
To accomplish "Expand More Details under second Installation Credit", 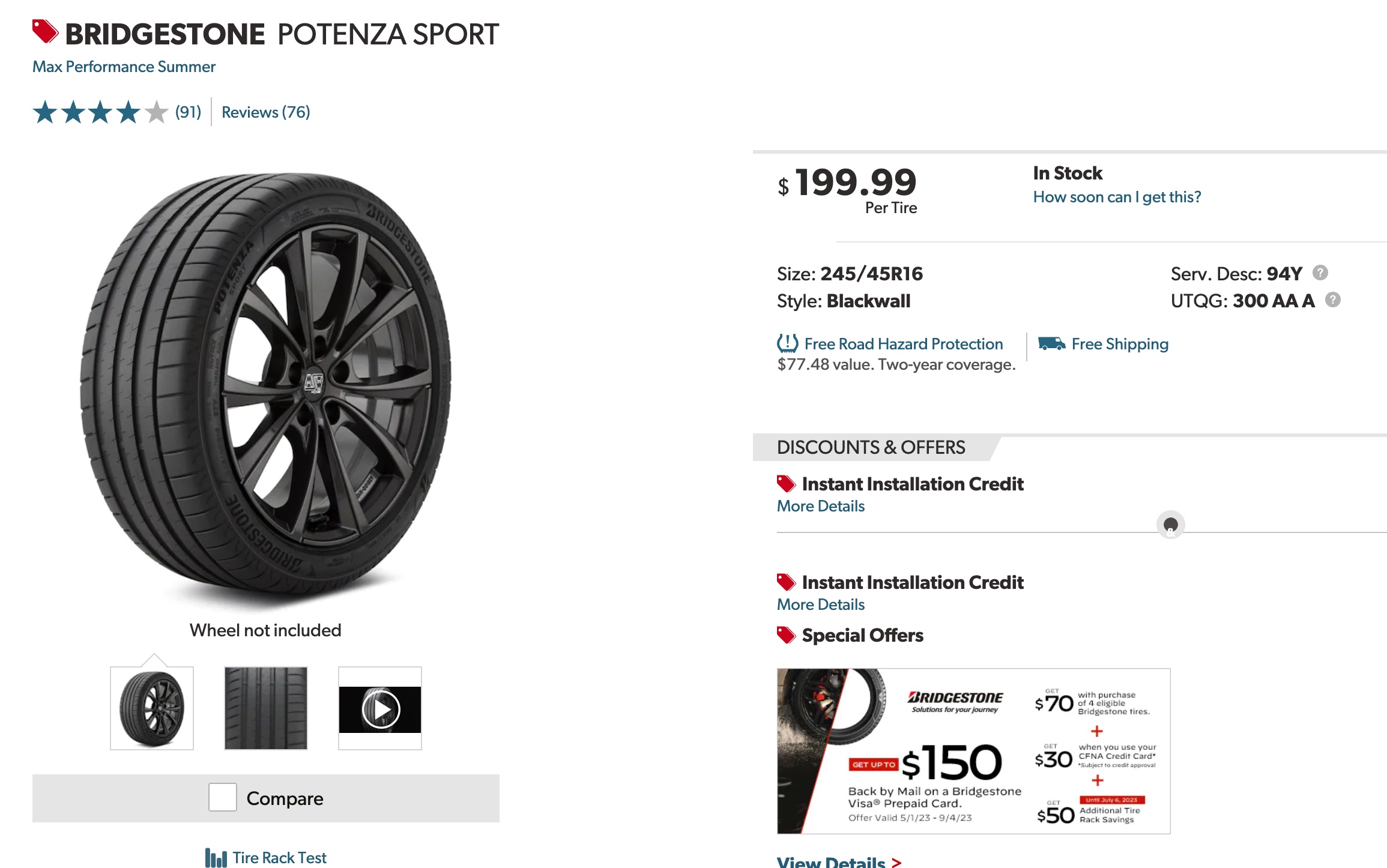I will (821, 604).
